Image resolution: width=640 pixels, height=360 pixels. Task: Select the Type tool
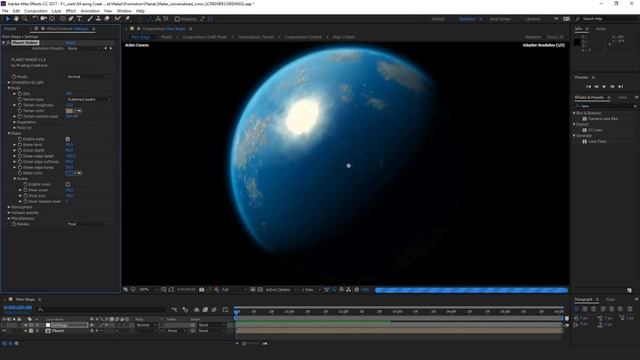[x=79, y=19]
